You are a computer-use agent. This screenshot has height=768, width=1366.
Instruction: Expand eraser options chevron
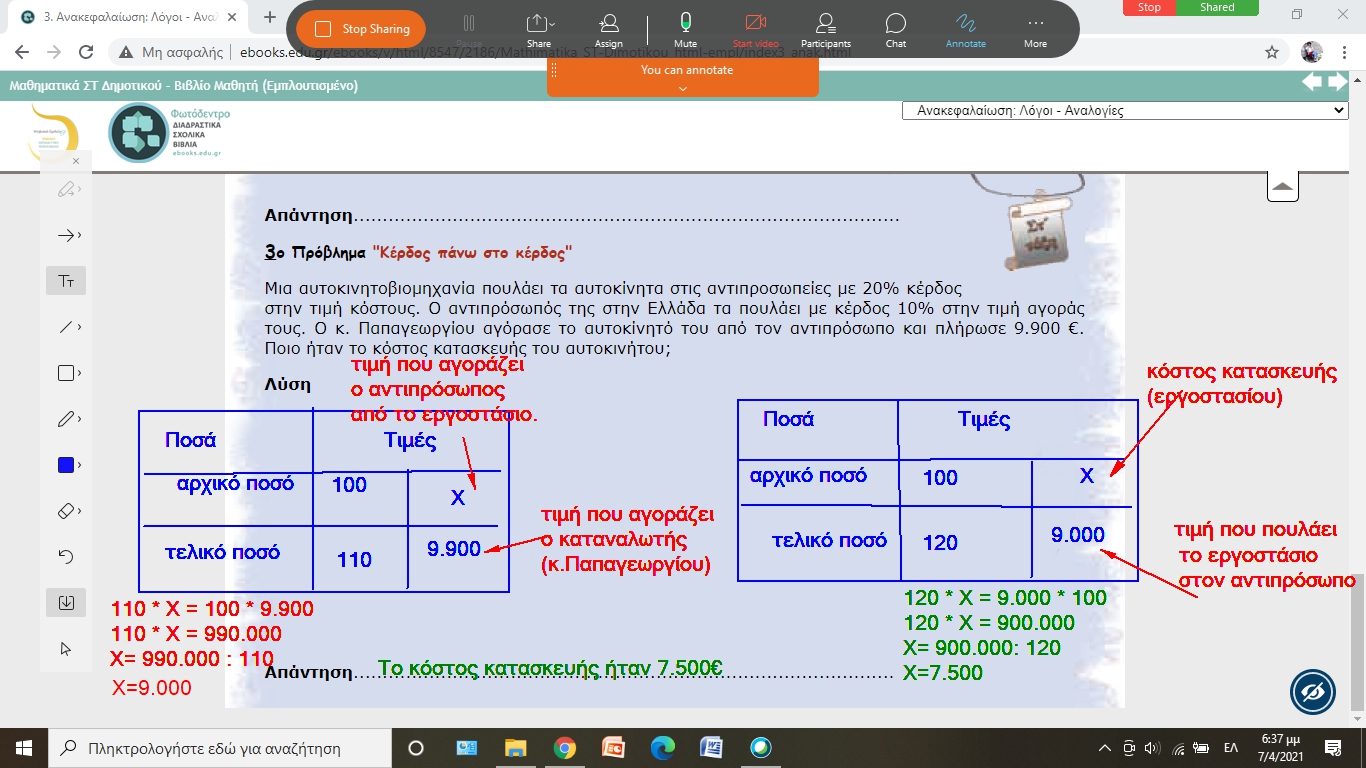click(80, 511)
